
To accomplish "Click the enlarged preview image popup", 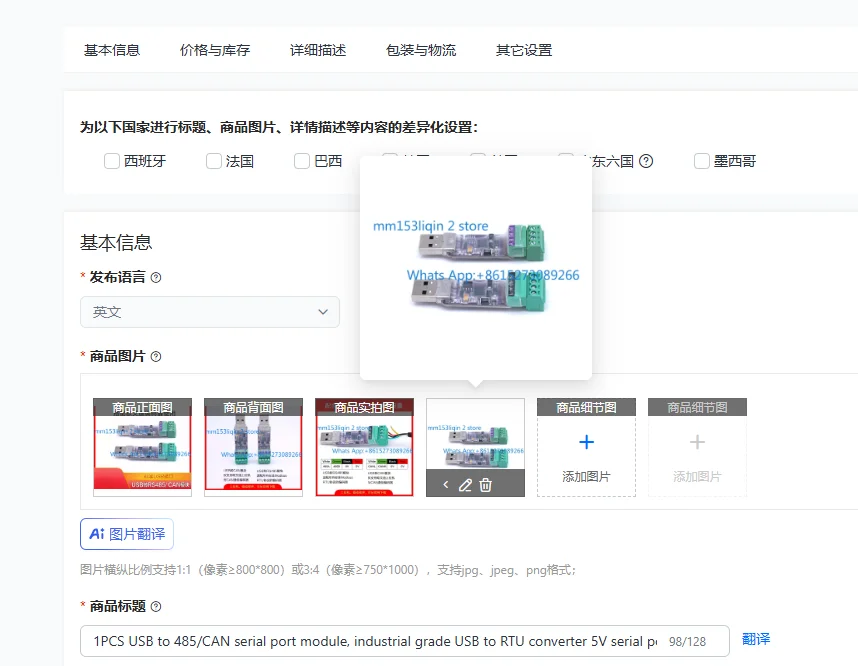I will 476,268.
